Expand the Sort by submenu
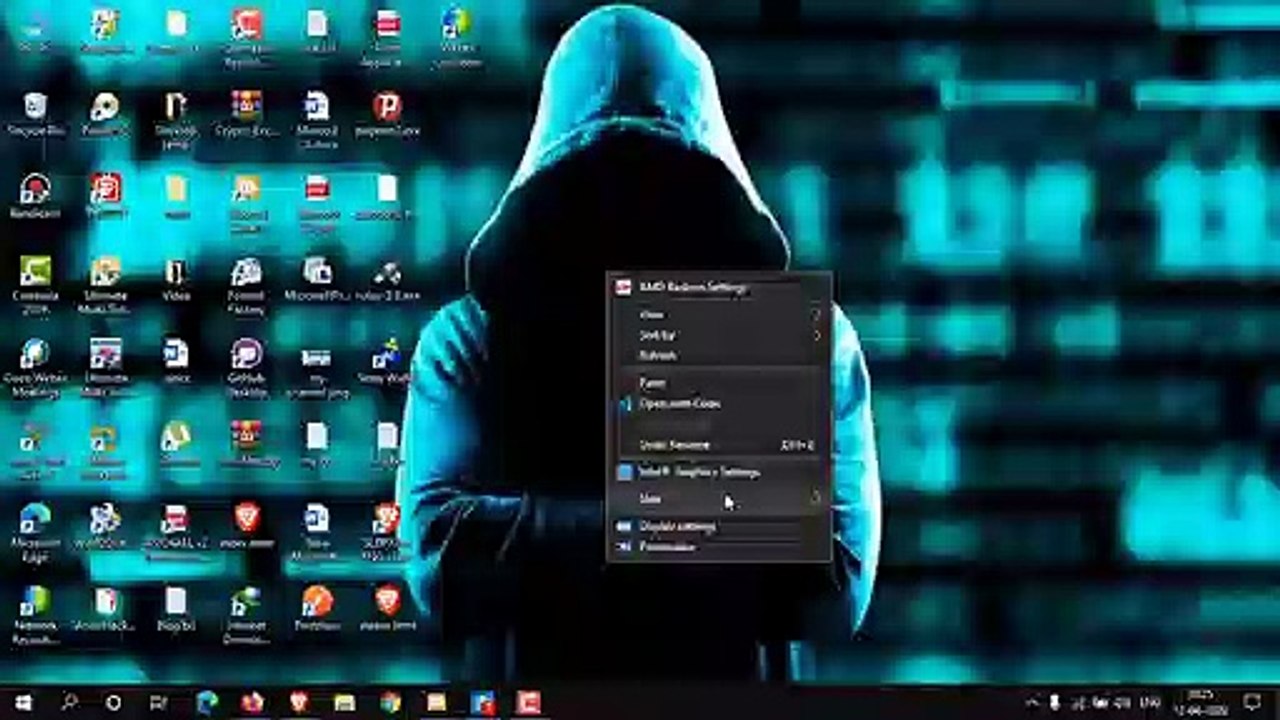 click(719, 335)
